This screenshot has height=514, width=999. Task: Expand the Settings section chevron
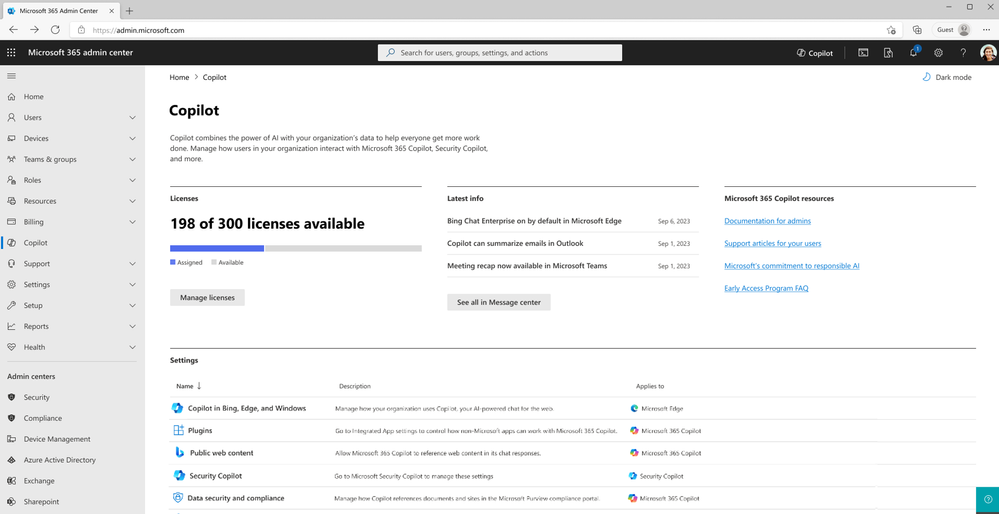[133, 285]
